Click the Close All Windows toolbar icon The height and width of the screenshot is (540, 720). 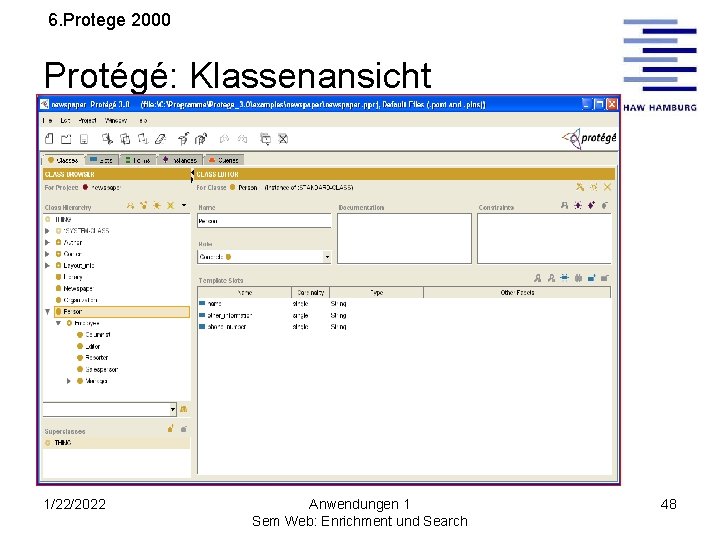[283, 139]
